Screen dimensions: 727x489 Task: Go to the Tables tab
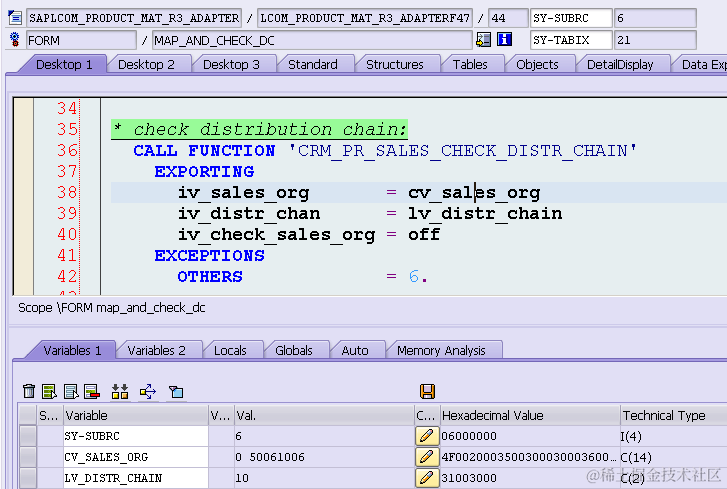click(x=470, y=64)
